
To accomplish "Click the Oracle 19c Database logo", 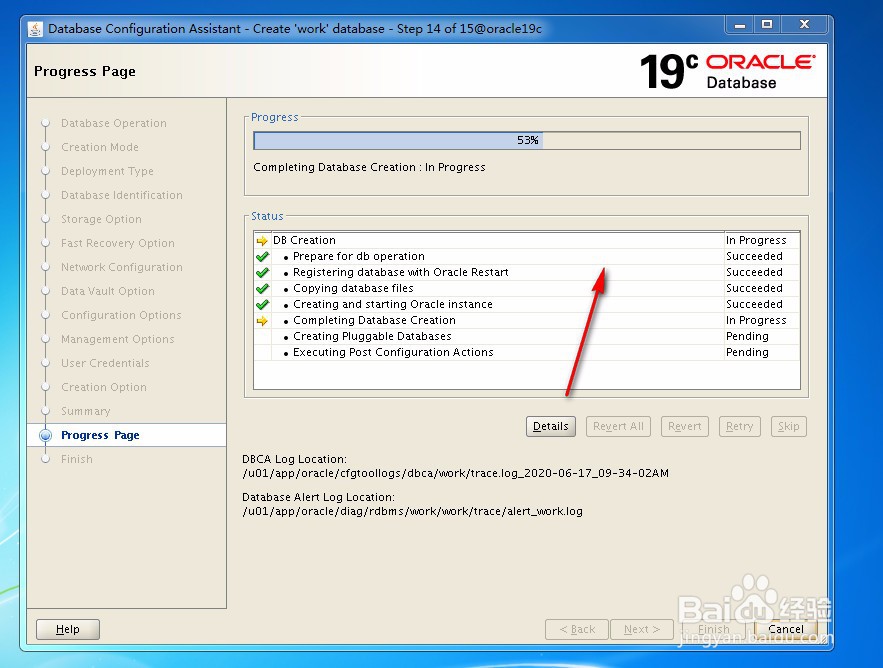I will (x=727, y=71).
